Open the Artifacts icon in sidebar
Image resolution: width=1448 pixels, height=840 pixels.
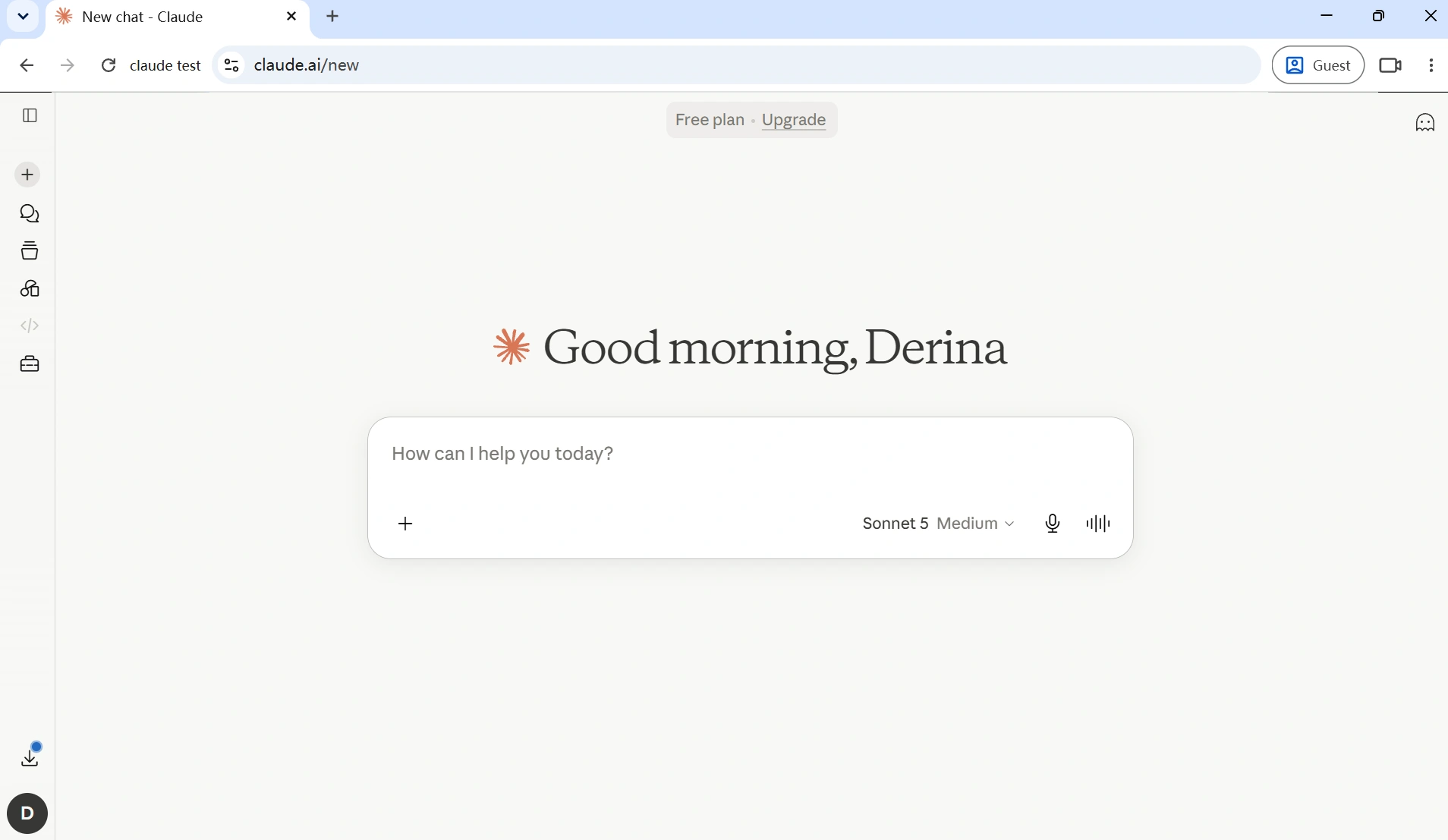(30, 288)
